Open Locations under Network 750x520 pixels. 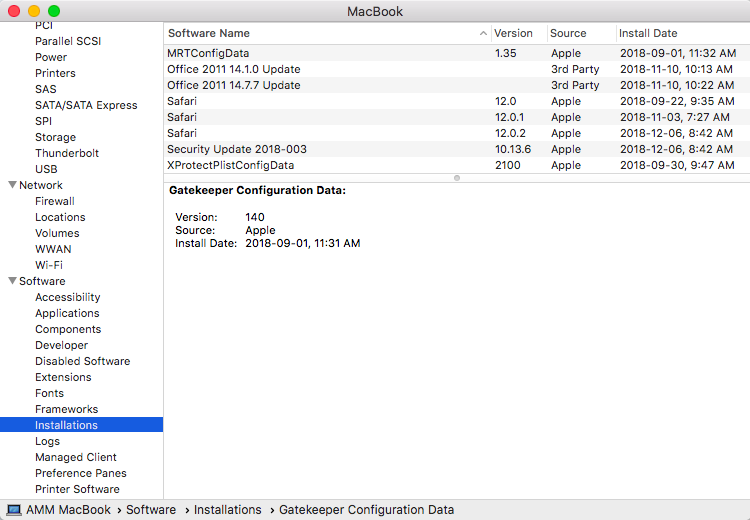tap(60, 217)
